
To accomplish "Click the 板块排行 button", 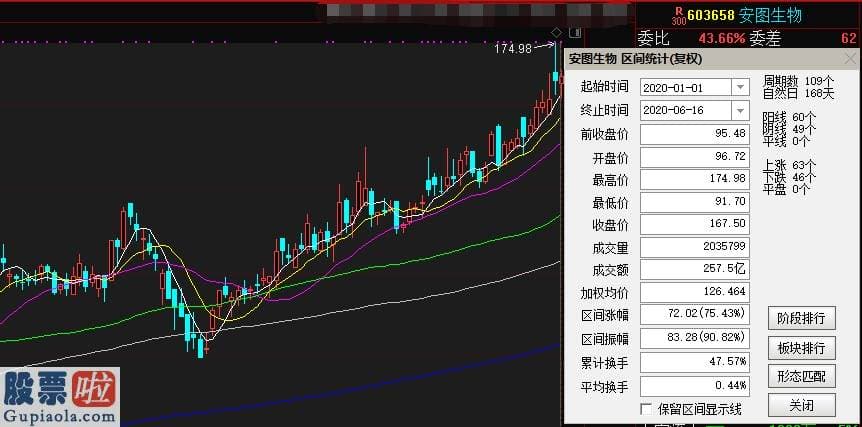I will [802, 348].
